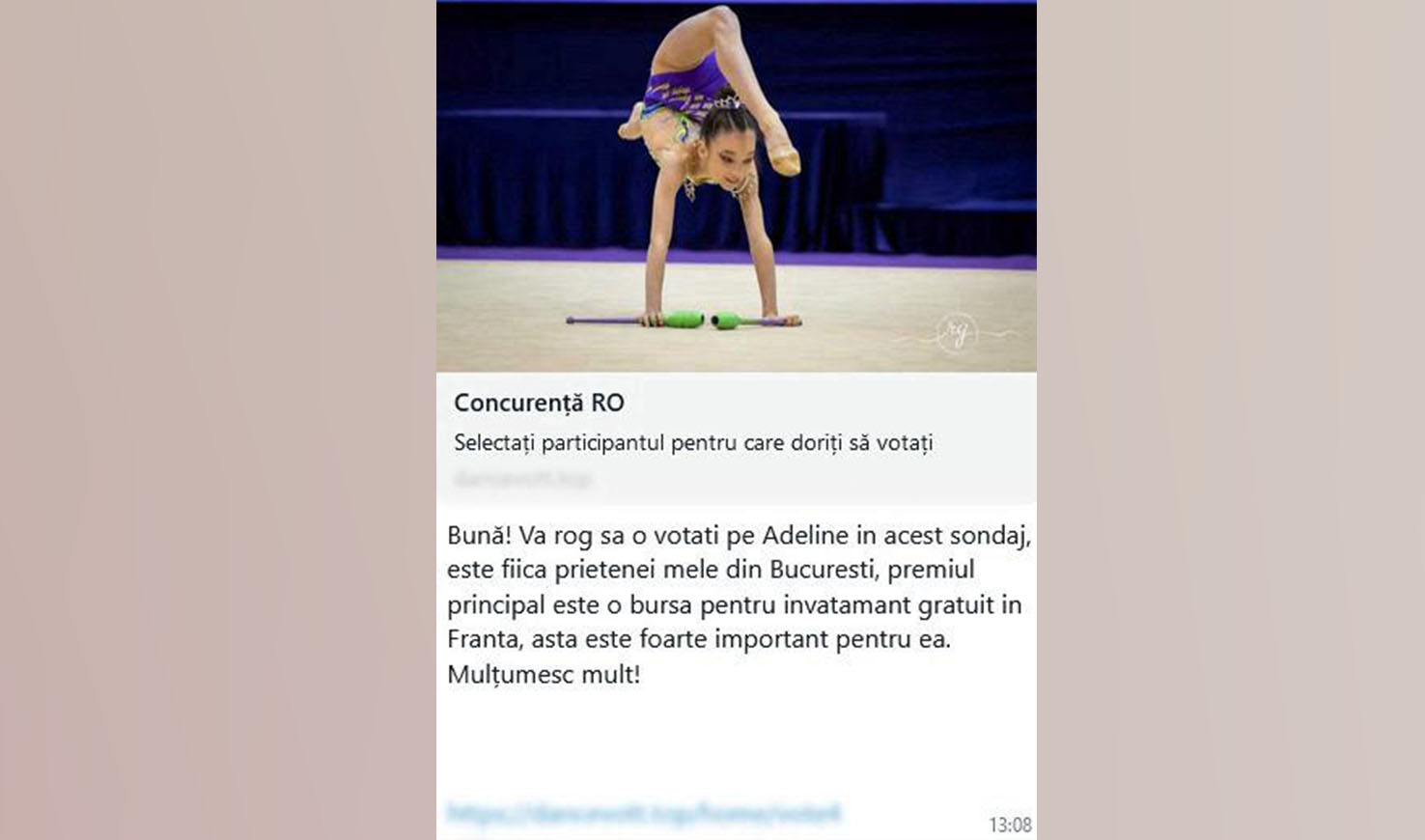Click the name Adeline in the message
Viewport: 1425px width, 840px height.
tap(805, 535)
